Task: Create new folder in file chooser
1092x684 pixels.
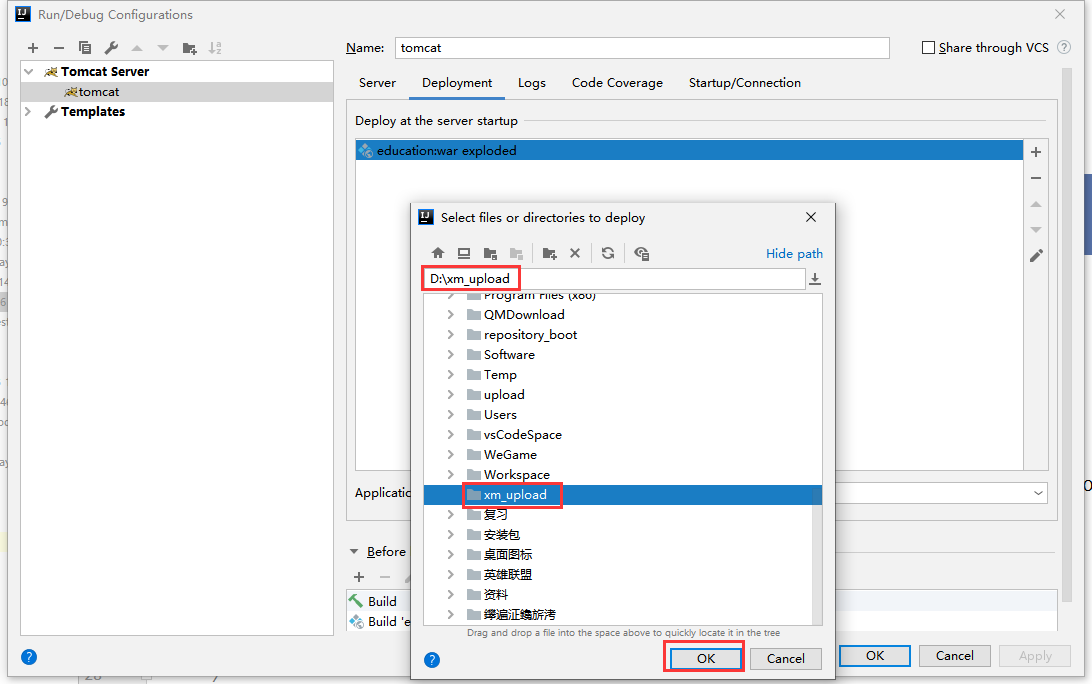Action: click(x=549, y=253)
